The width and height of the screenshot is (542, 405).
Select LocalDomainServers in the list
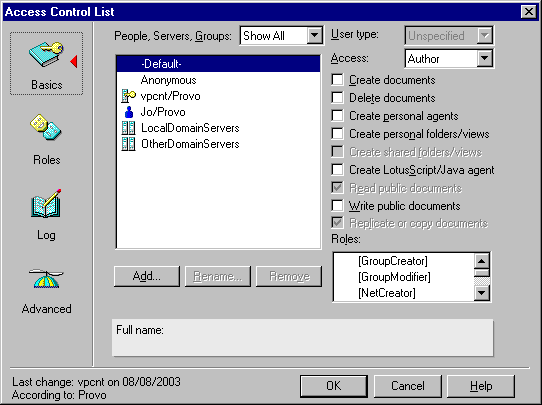[x=218, y=128]
